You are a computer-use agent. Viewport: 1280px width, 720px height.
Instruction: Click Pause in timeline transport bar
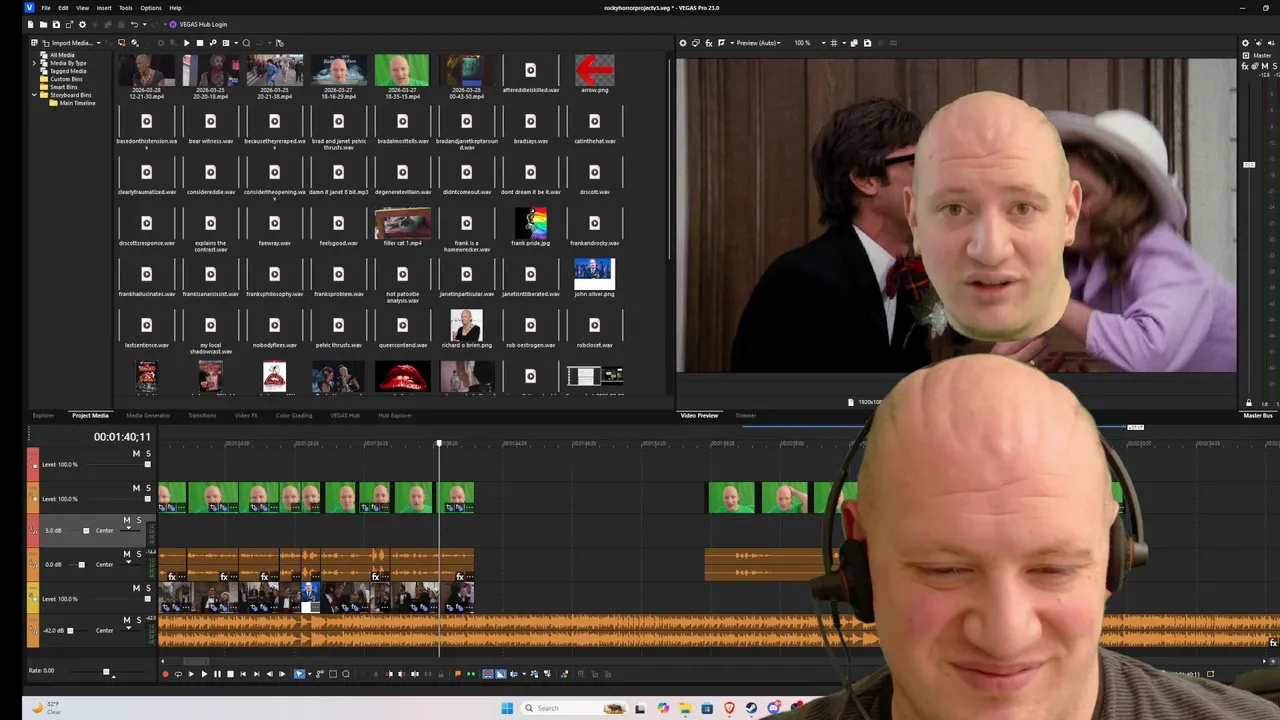pyautogui.click(x=217, y=674)
